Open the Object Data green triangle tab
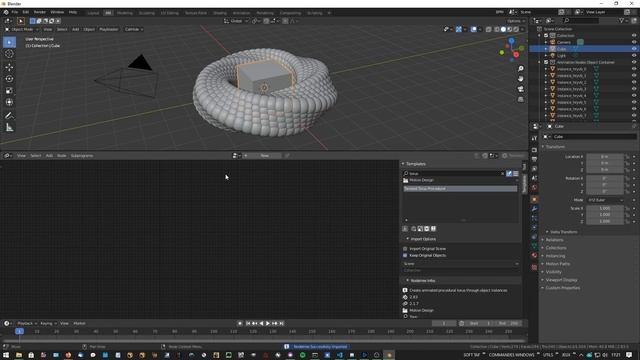This screenshot has height=360, width=640. (534, 246)
